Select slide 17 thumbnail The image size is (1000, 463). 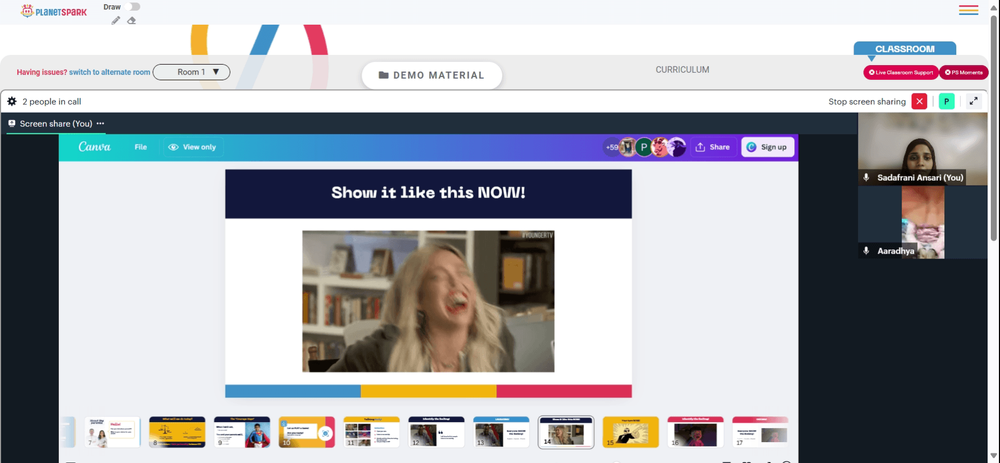[760, 432]
